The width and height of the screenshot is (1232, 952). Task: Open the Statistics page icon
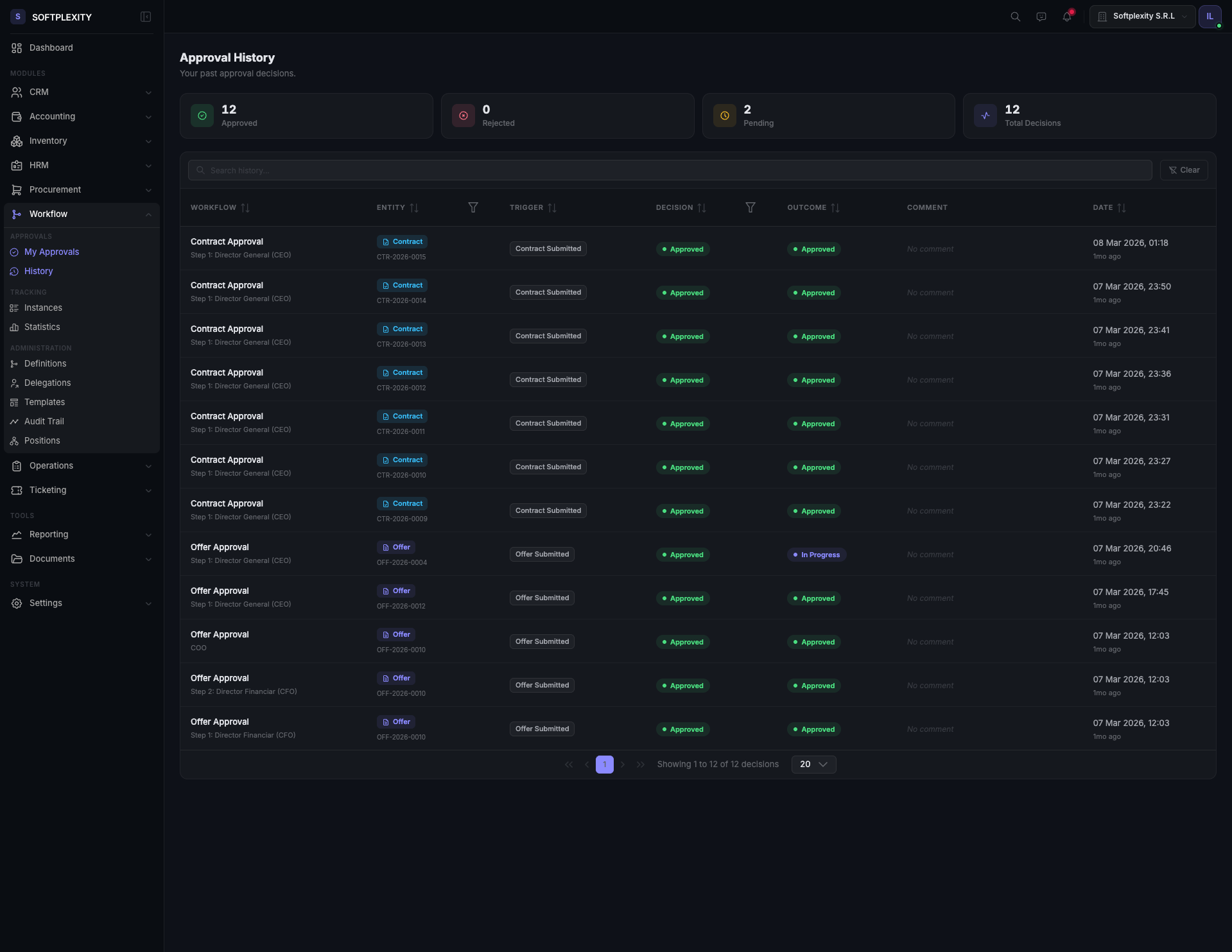pyautogui.click(x=15, y=327)
